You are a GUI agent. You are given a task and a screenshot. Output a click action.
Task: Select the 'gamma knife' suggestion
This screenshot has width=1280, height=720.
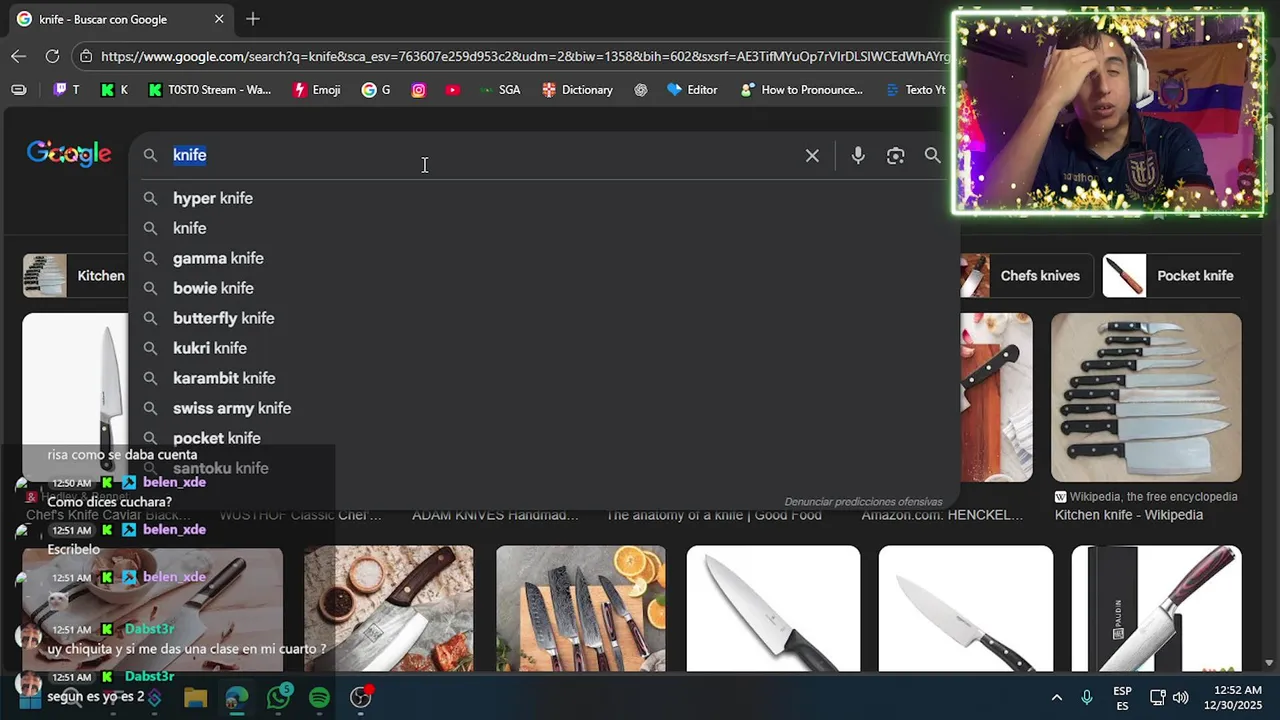coord(545,258)
